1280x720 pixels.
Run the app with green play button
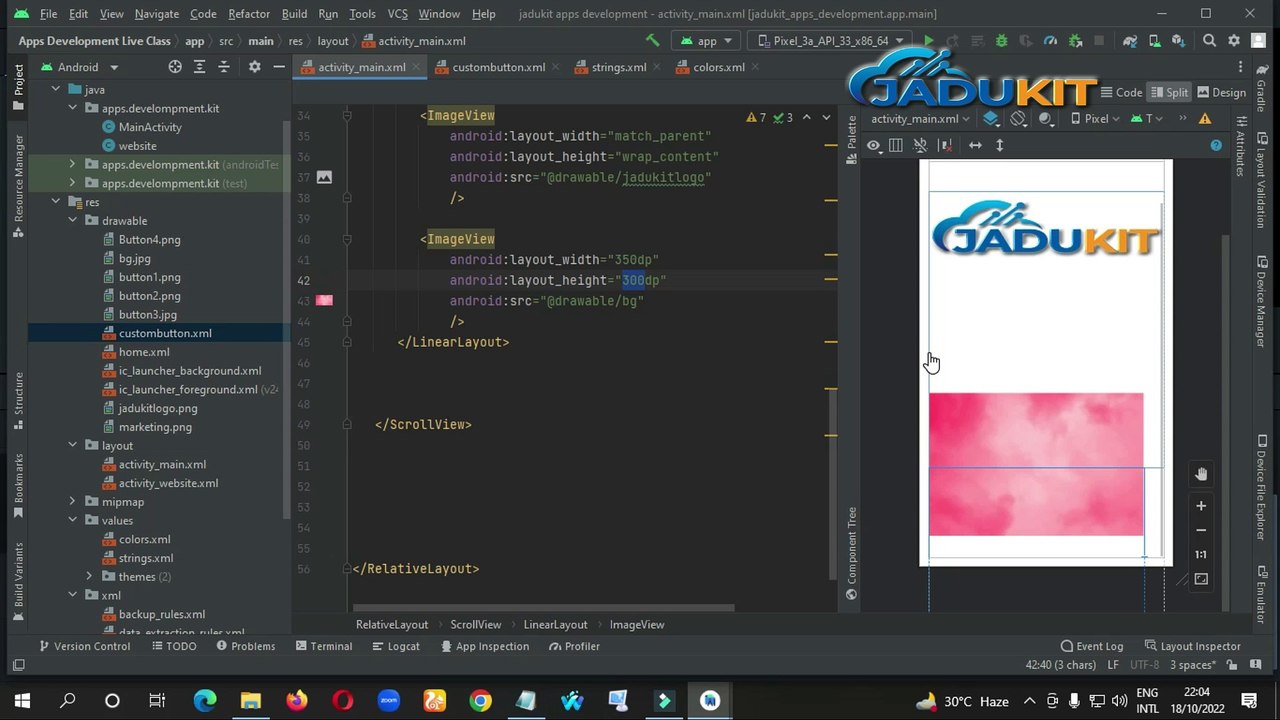929,41
